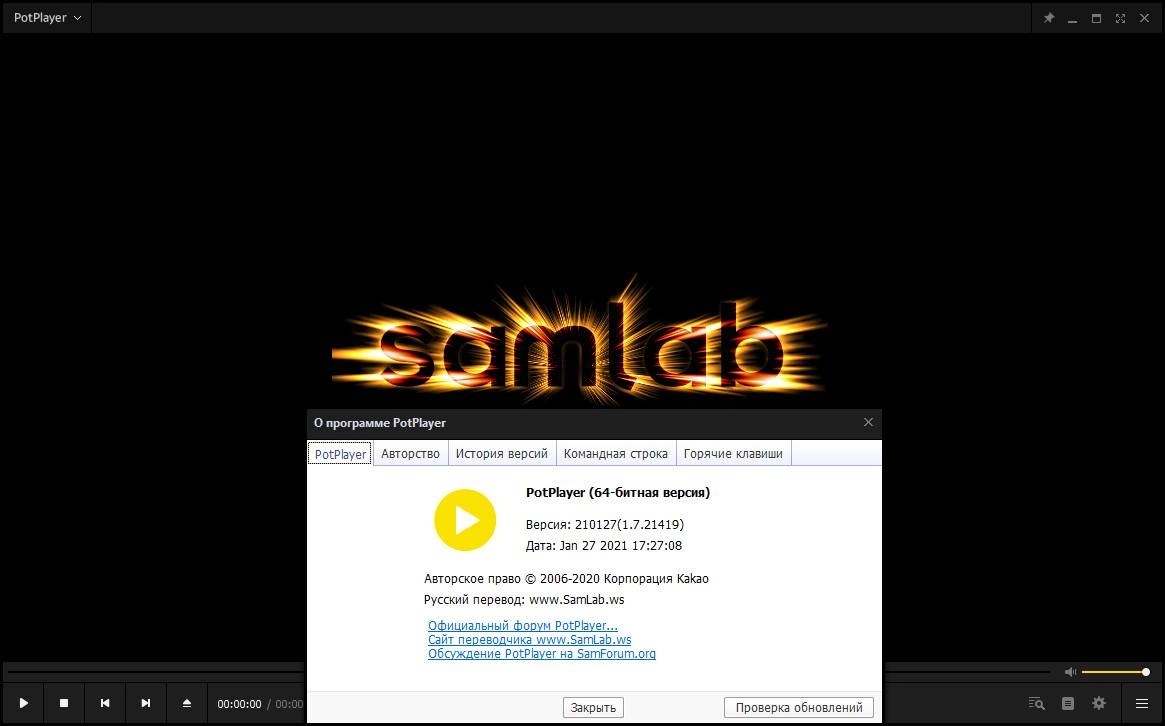Mute audio via the speaker icon
This screenshot has height=726, width=1165.
pyautogui.click(x=1070, y=672)
